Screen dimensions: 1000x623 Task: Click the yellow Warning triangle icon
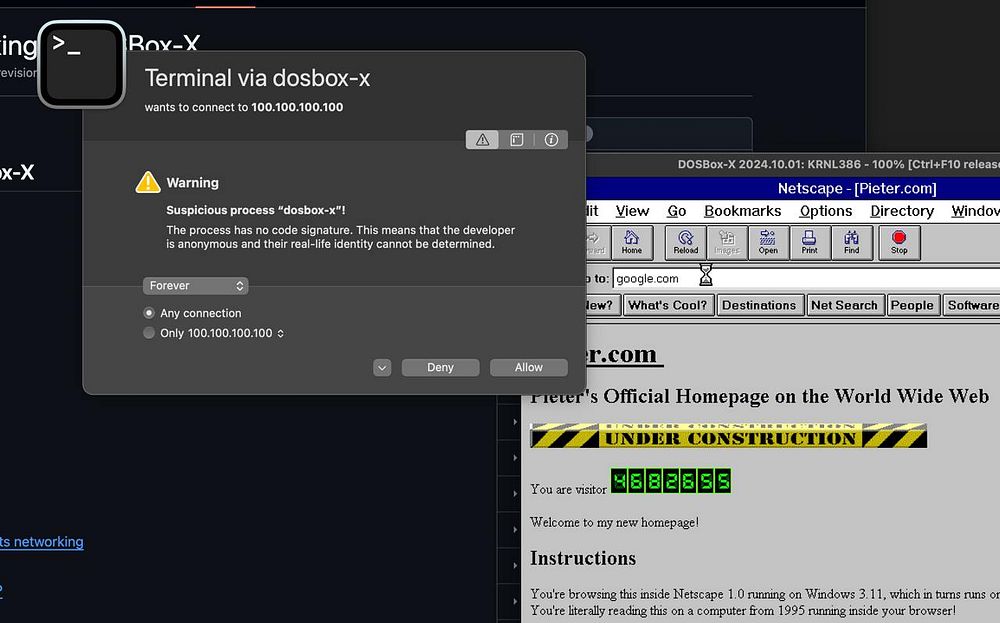point(148,182)
